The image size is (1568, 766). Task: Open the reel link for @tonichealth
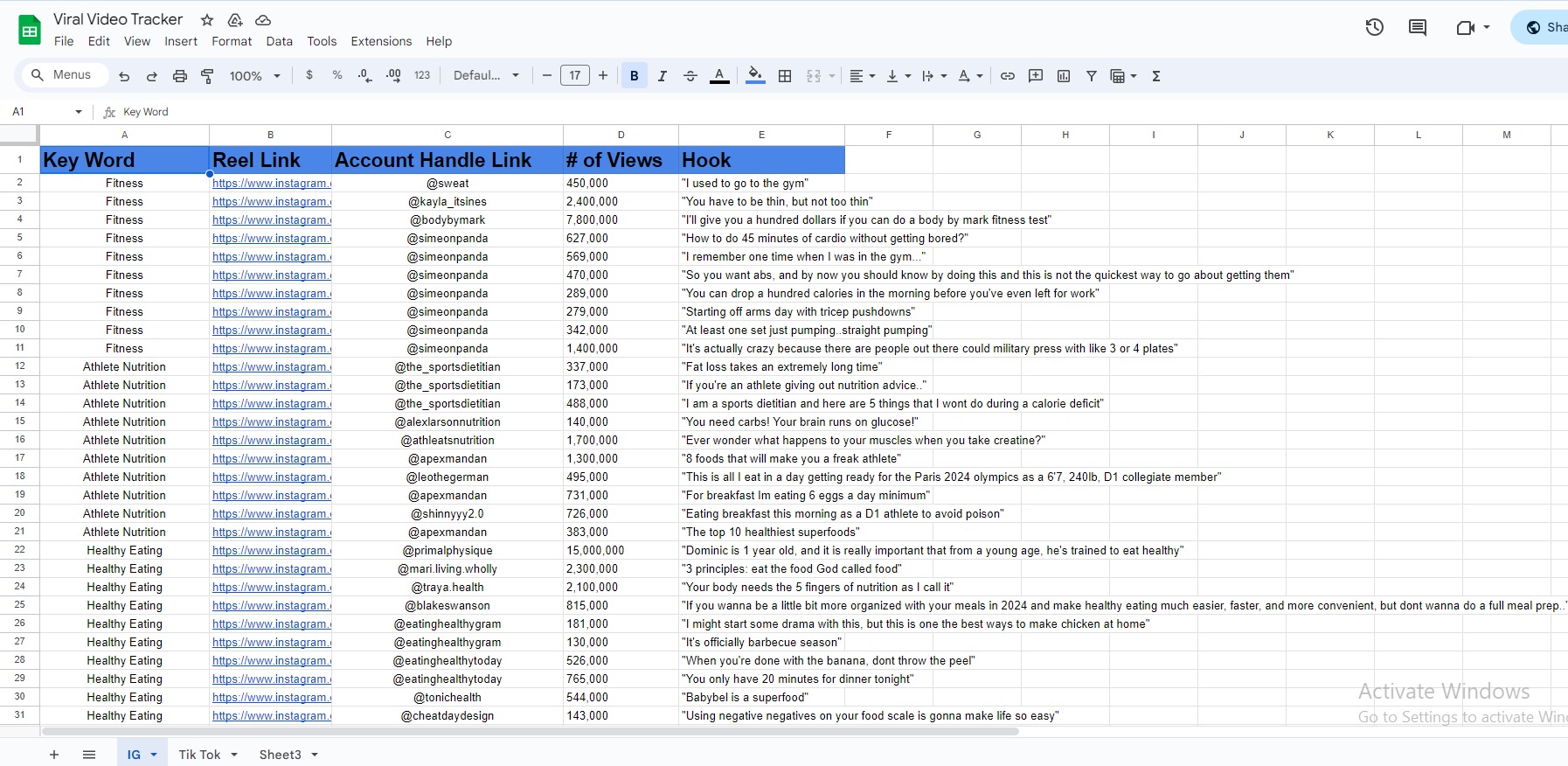pos(272,698)
